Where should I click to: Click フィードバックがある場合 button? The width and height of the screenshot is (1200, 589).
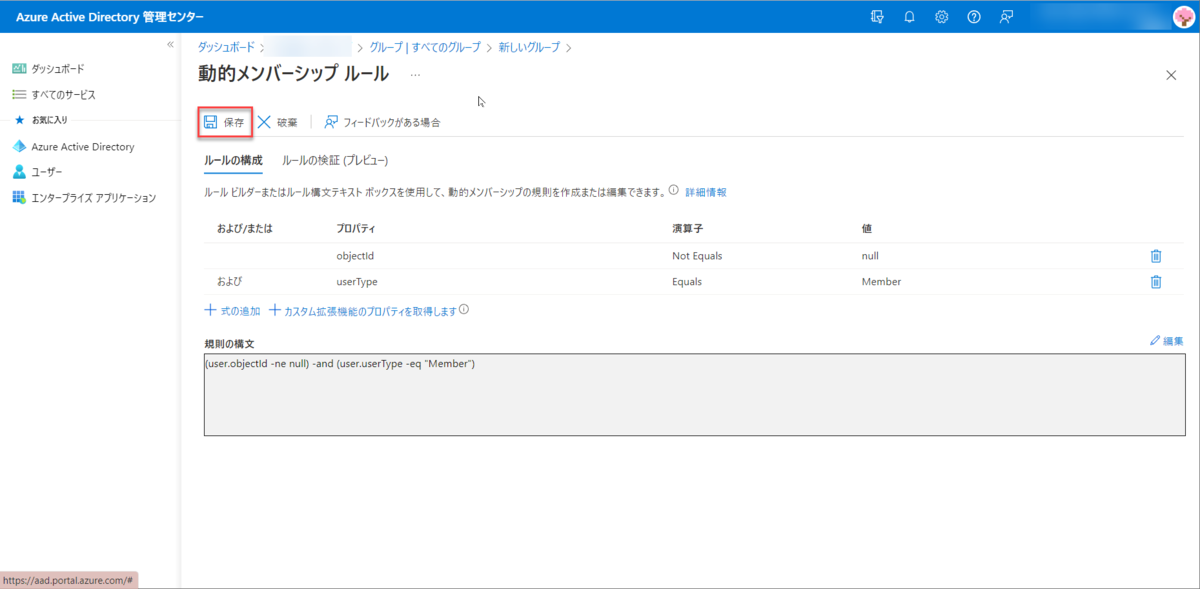pos(382,122)
